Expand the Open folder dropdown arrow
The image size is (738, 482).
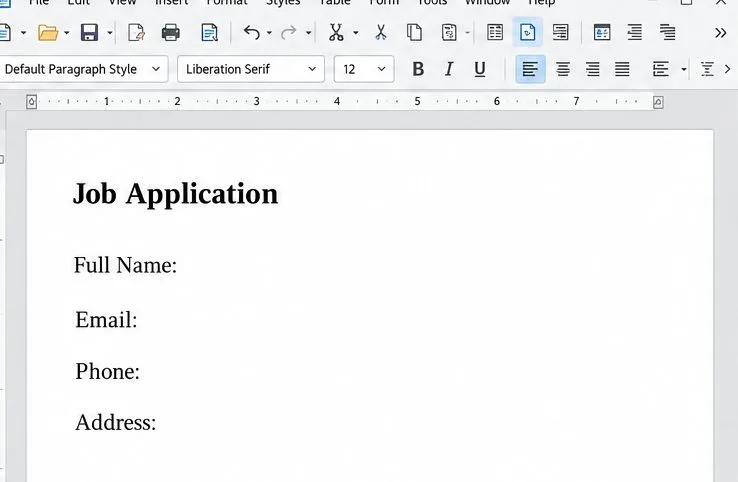pos(66,33)
